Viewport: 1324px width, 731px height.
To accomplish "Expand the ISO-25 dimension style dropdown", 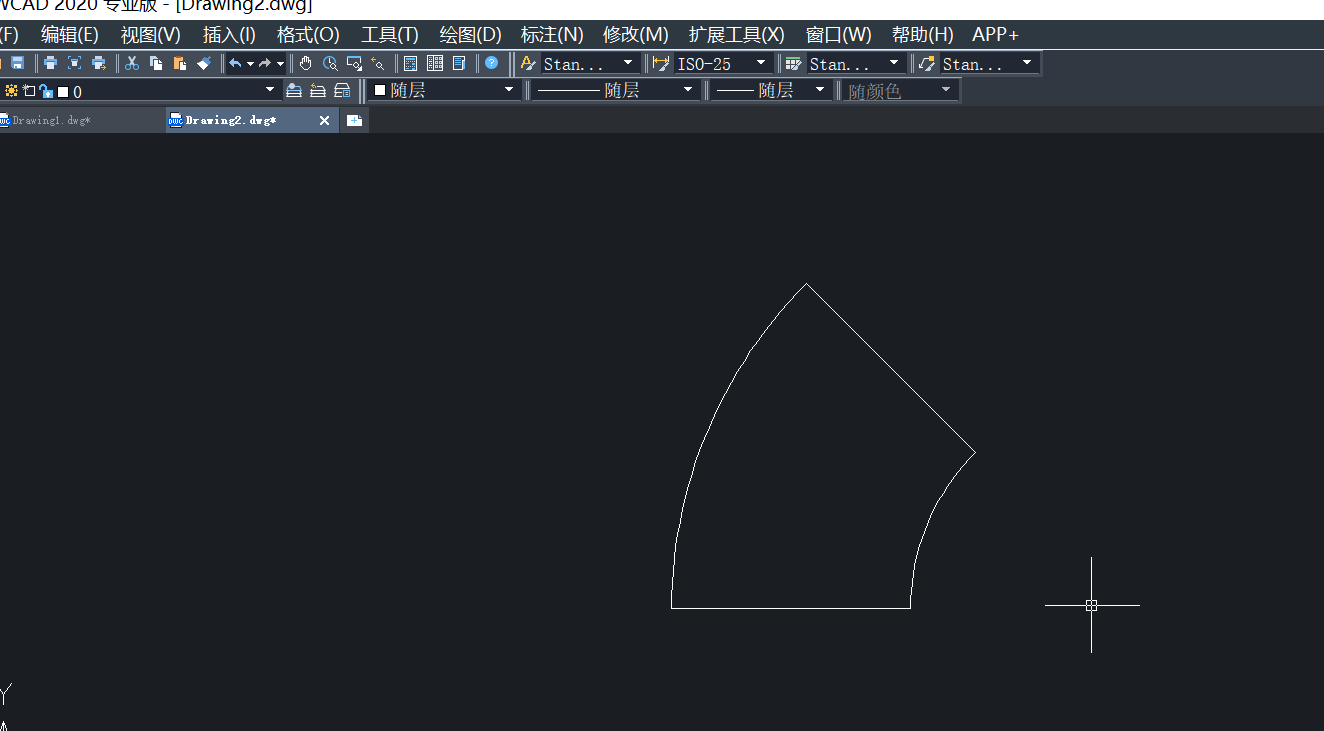I will point(760,63).
